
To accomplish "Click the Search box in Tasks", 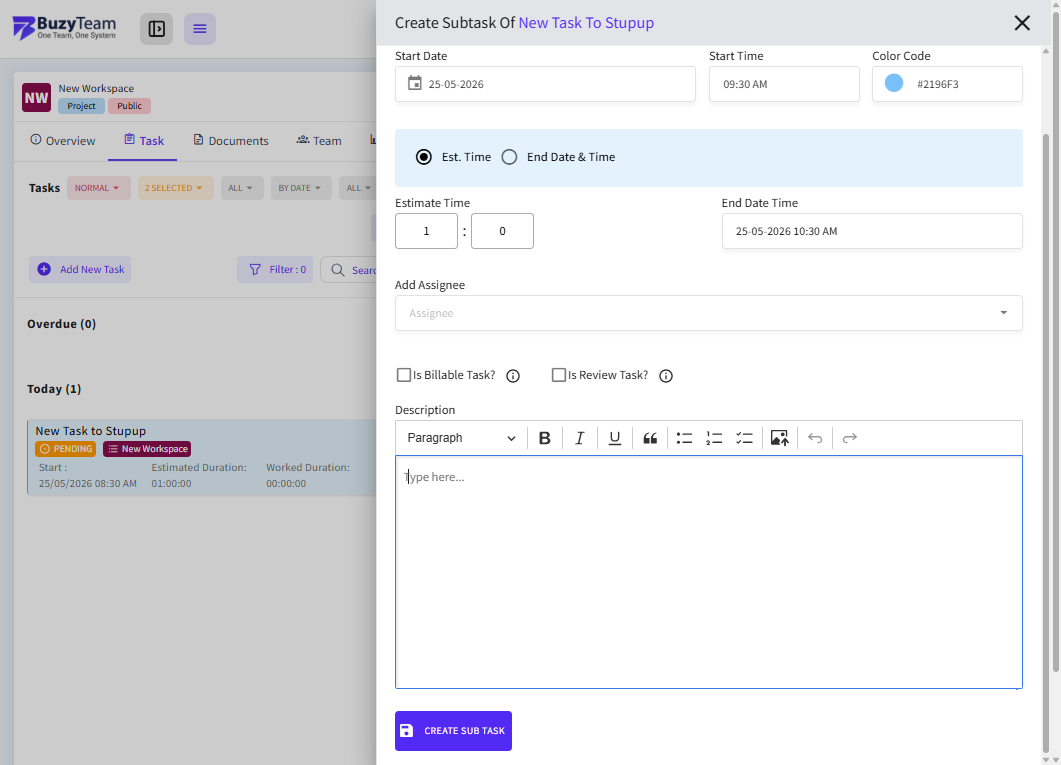I will tap(349, 270).
